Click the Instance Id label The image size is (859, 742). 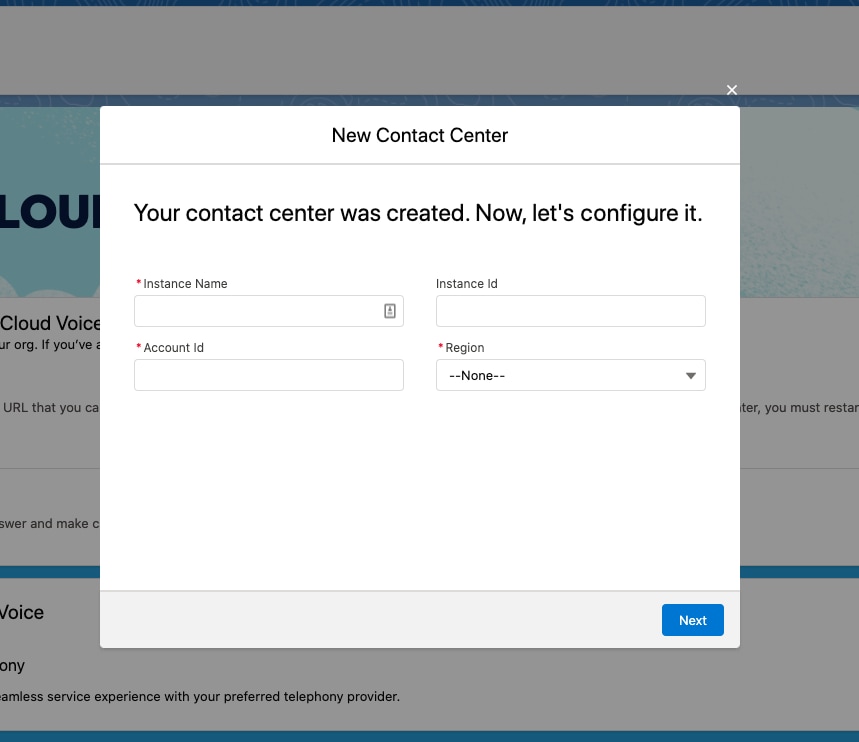pyautogui.click(x=467, y=284)
